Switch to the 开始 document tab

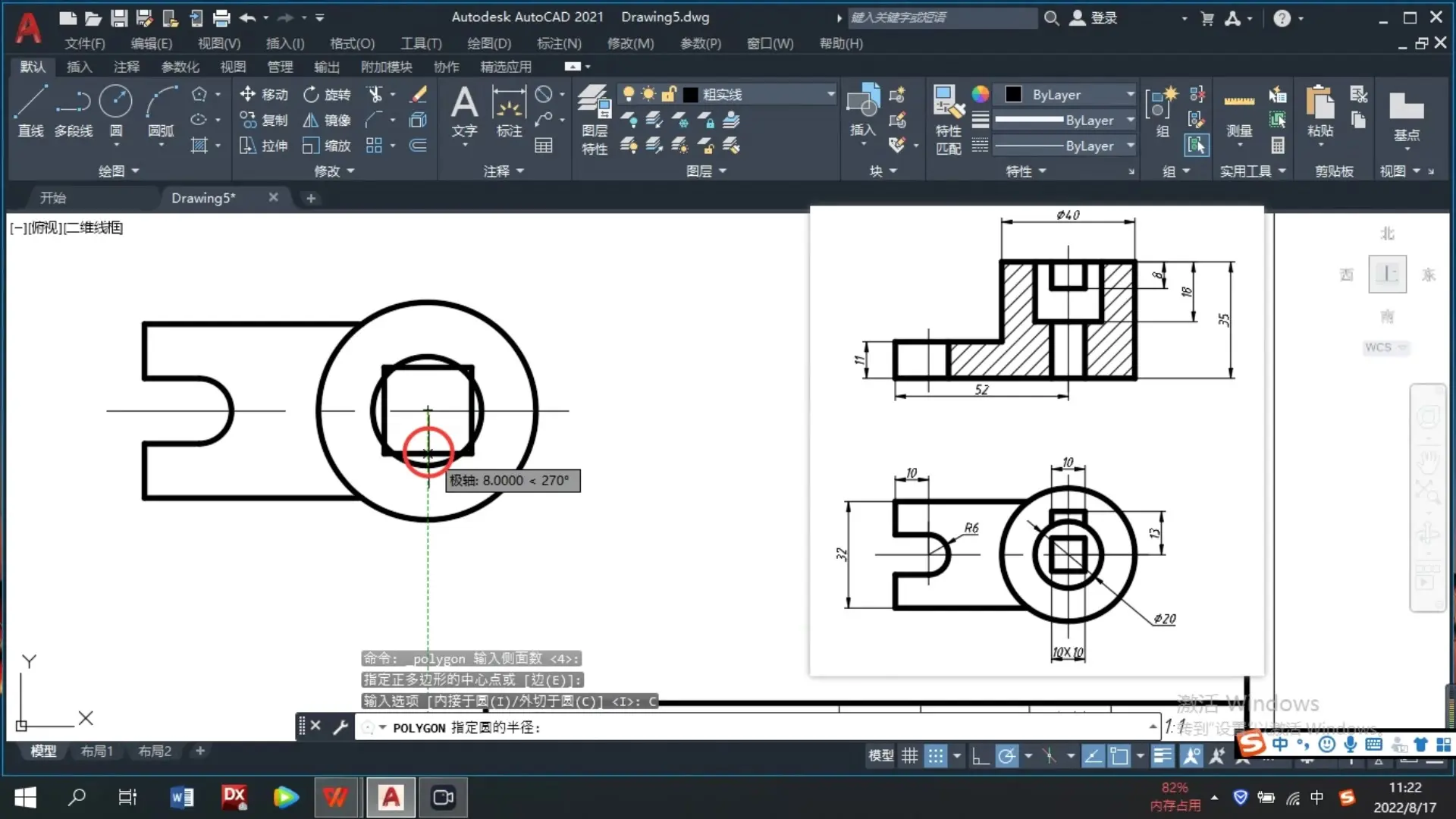tap(53, 198)
